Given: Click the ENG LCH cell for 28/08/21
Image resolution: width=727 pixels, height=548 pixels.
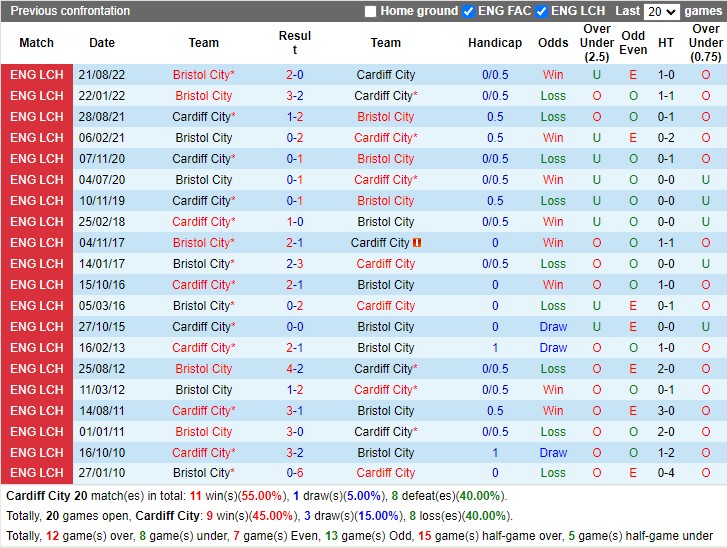Looking at the screenshot, I should click(x=37, y=117).
